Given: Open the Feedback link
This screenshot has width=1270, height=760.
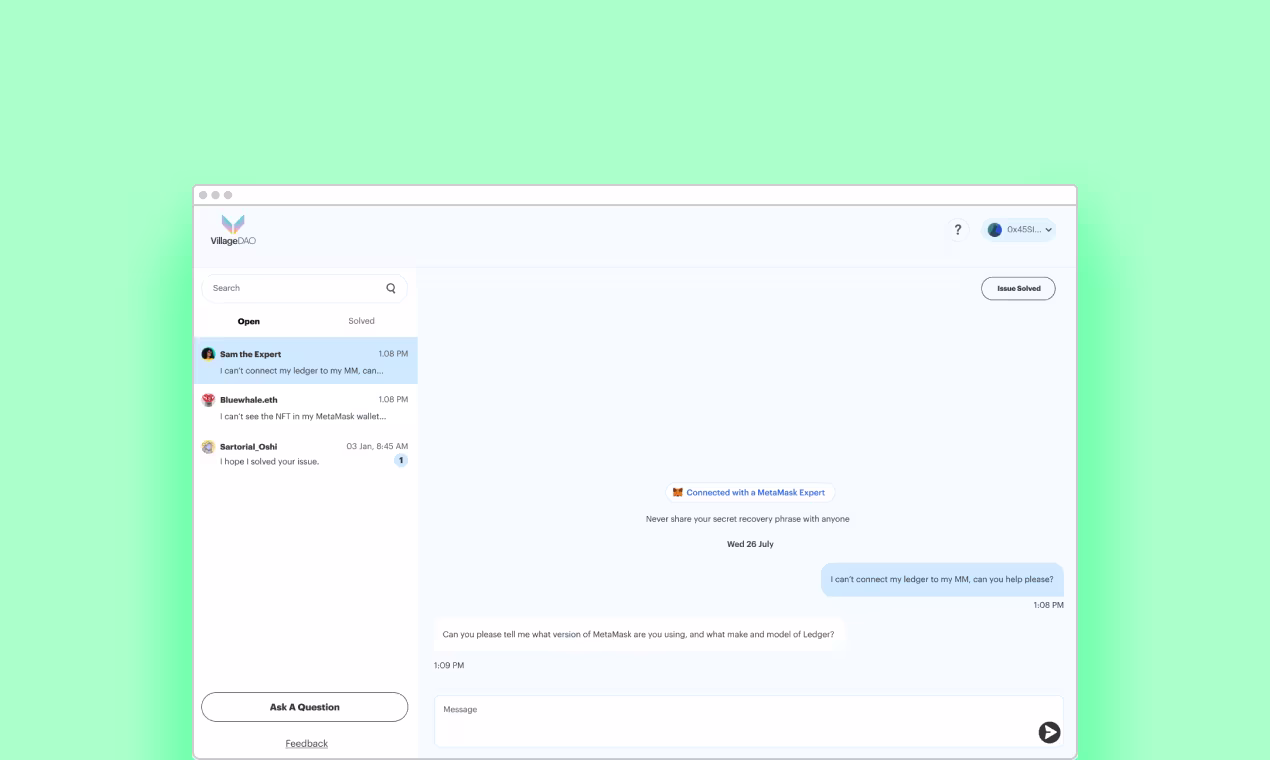Looking at the screenshot, I should 307,744.
